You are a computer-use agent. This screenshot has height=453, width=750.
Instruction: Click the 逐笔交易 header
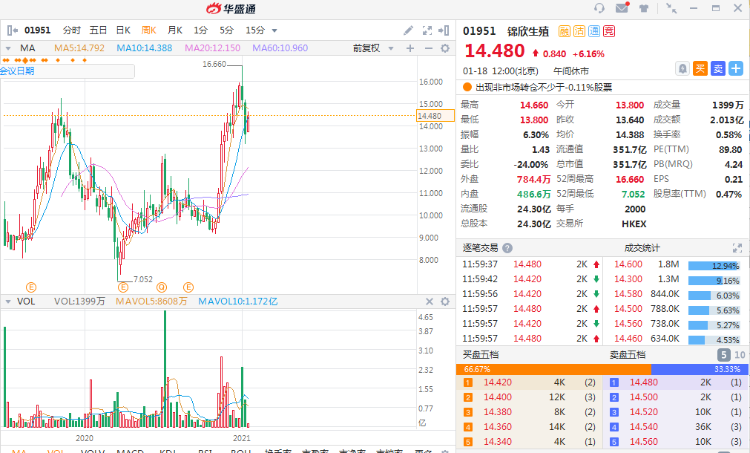click(480, 248)
